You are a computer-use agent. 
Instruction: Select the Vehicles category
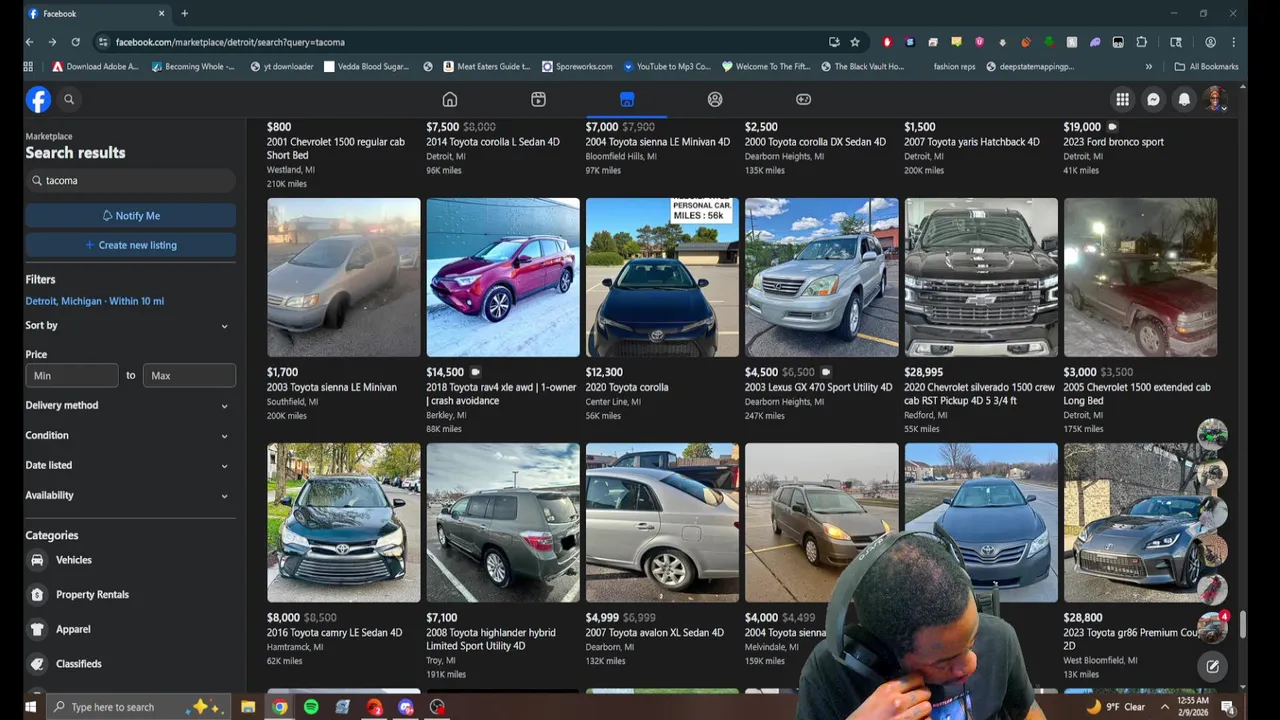(x=130, y=560)
